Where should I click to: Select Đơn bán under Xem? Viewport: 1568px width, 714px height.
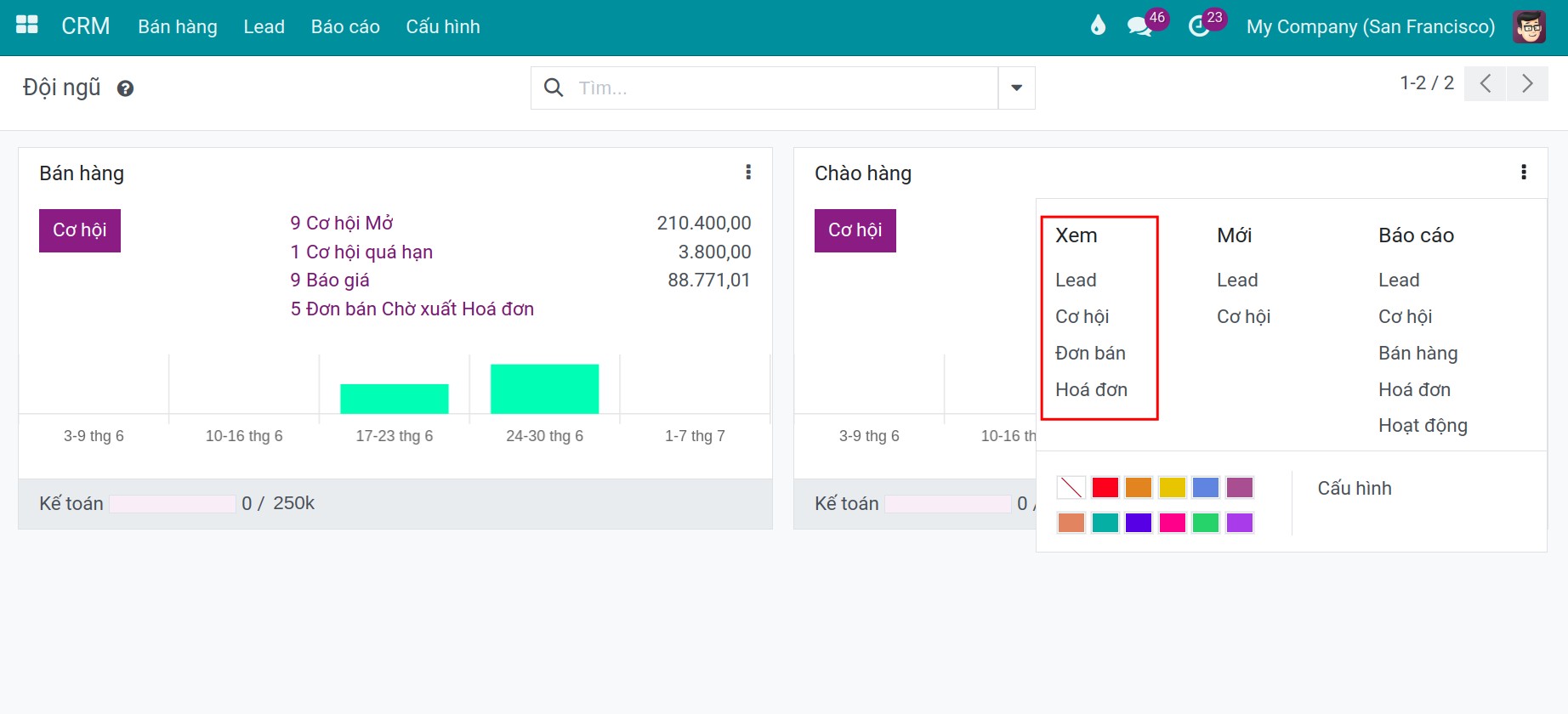[x=1090, y=353]
